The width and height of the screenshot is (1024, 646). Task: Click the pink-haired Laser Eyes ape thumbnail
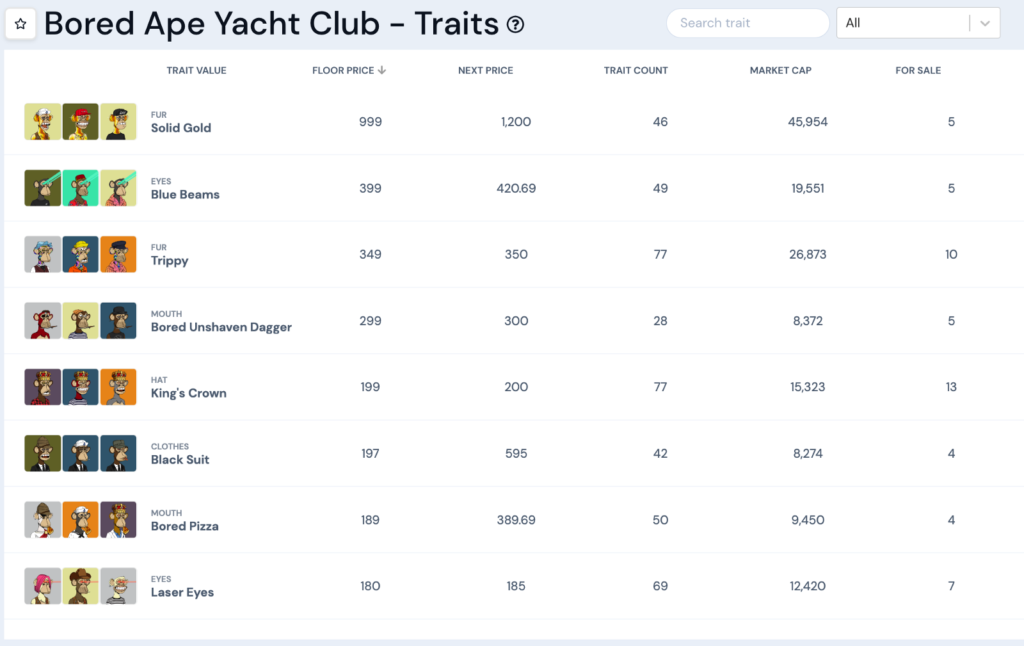point(42,586)
